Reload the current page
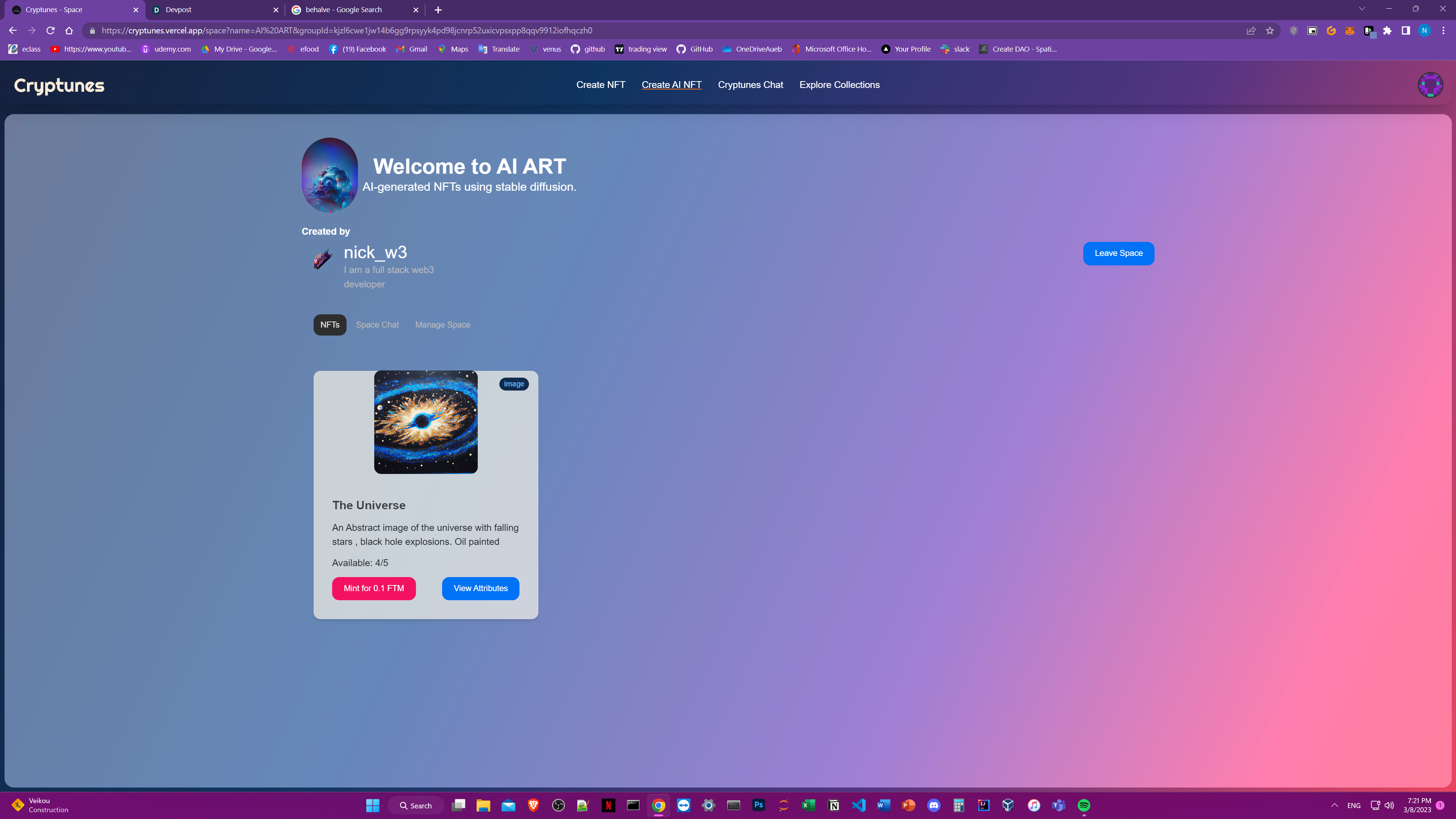This screenshot has width=1456, height=819. 50,30
